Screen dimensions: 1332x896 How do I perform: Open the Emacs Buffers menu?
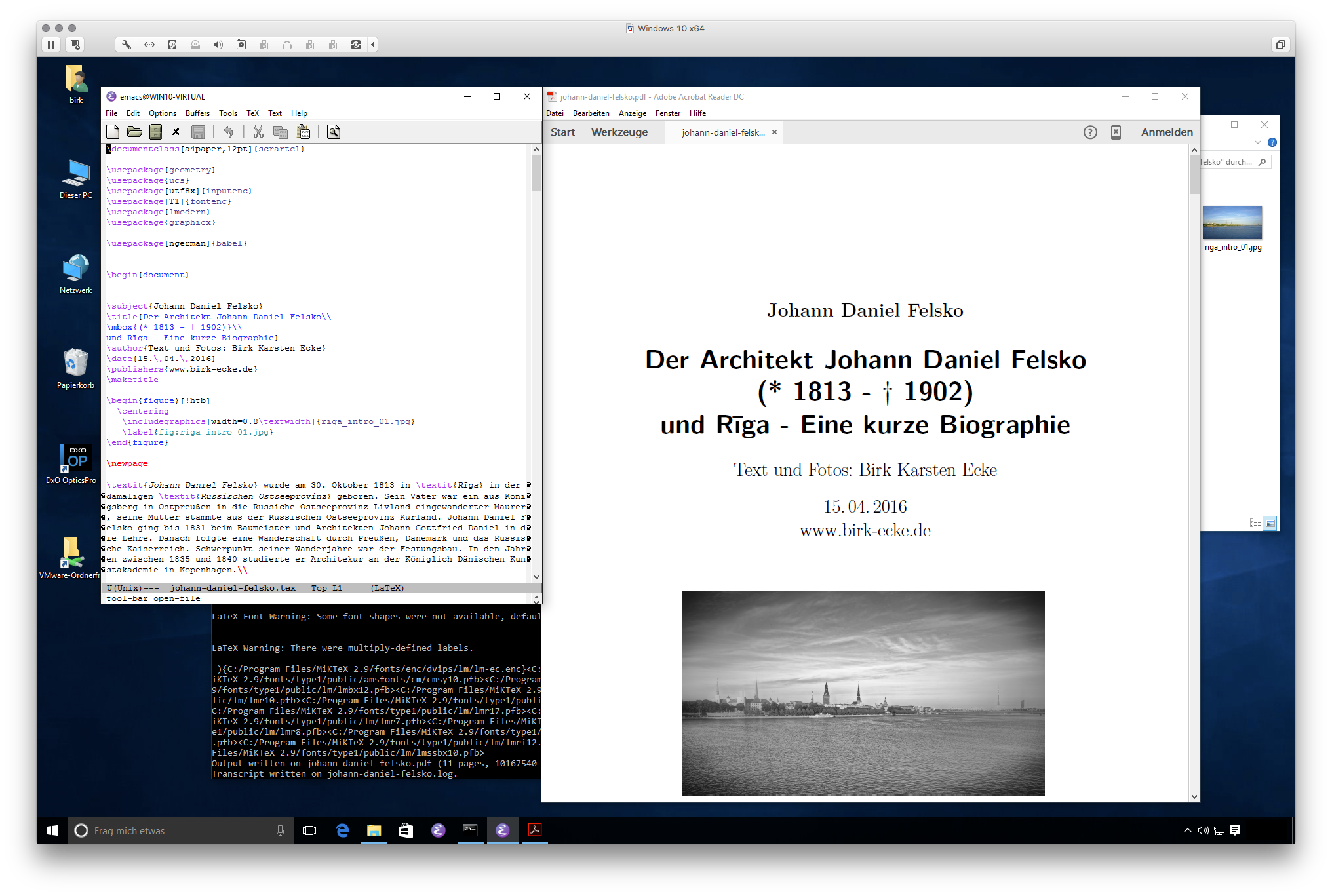coord(197,113)
